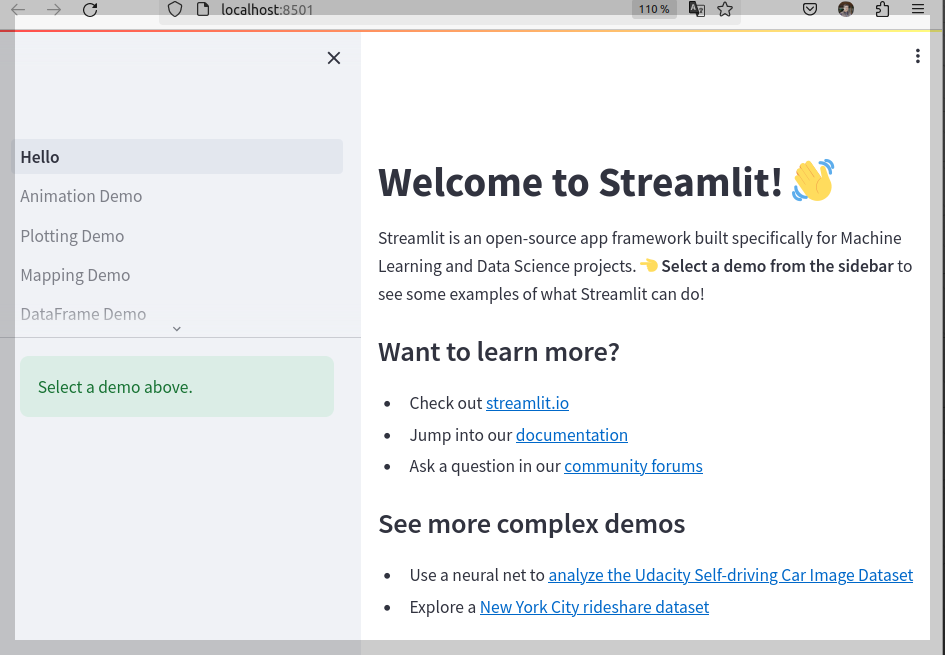Open the Plotting Demo page
Viewport: 945px width, 655px height.
(x=72, y=236)
